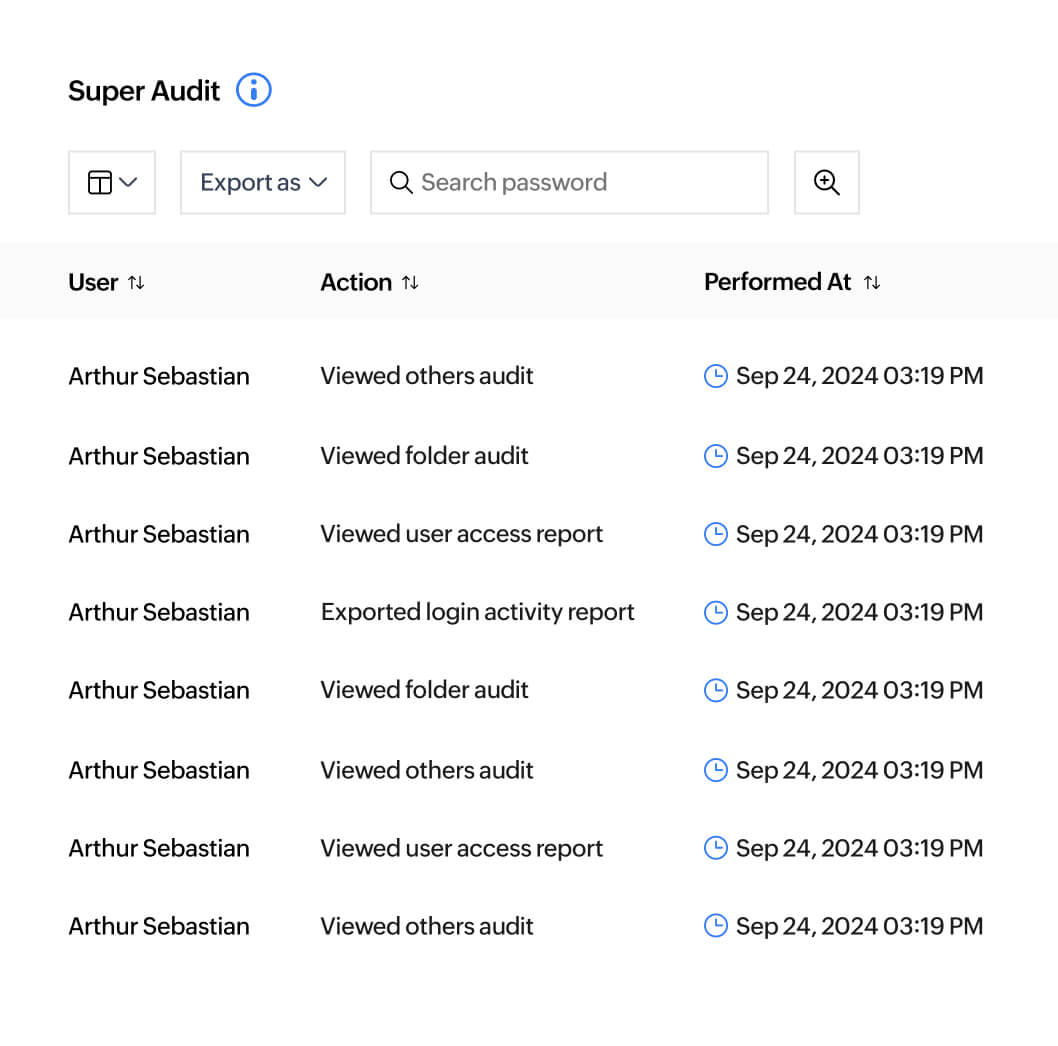Viewport: 1058px width, 1046px height.
Task: Click the search magnifier icon in search bar
Action: click(401, 182)
